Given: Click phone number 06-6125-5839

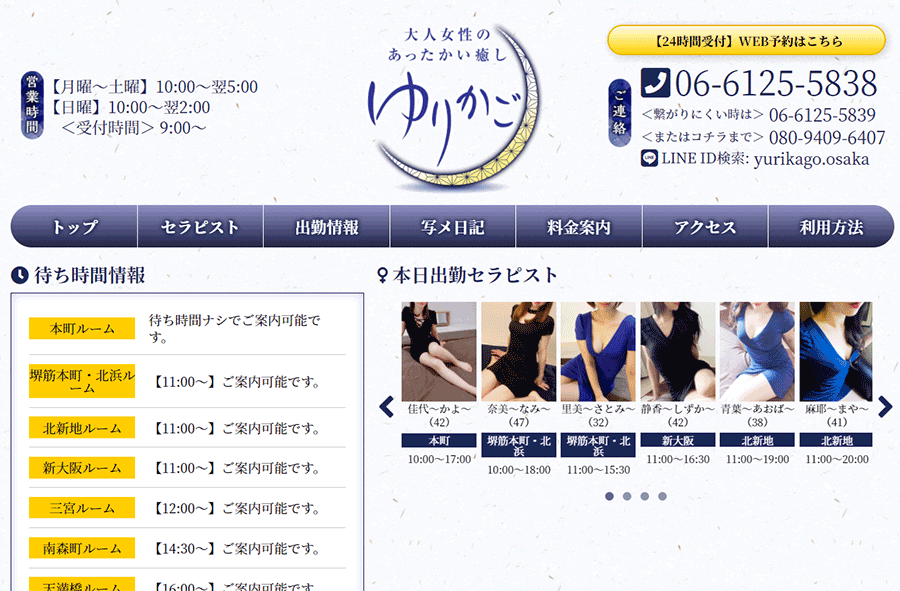Looking at the screenshot, I should [822, 115].
